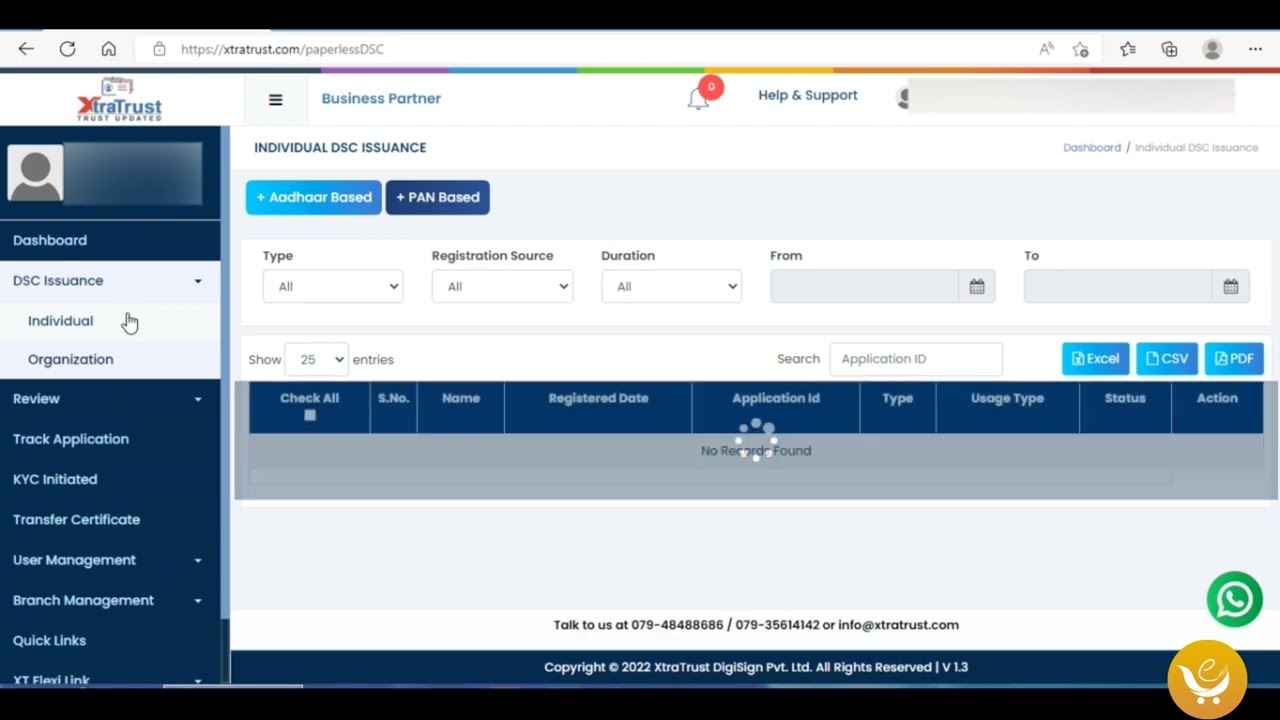1280x720 pixels.
Task: Export the table as CSV
Action: [x=1167, y=359]
